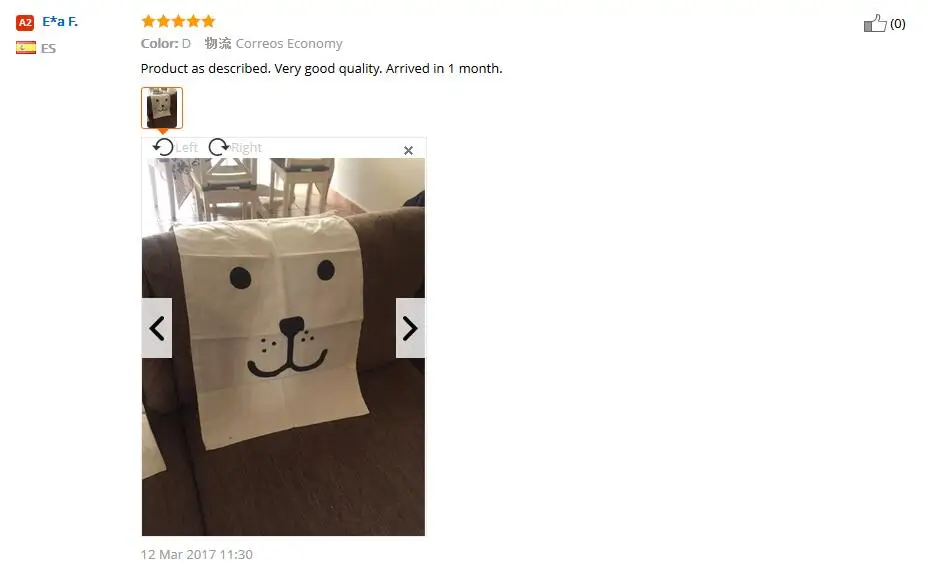This screenshot has width=932, height=573.
Task: Click the A2 buyer level badge
Action: point(25,23)
